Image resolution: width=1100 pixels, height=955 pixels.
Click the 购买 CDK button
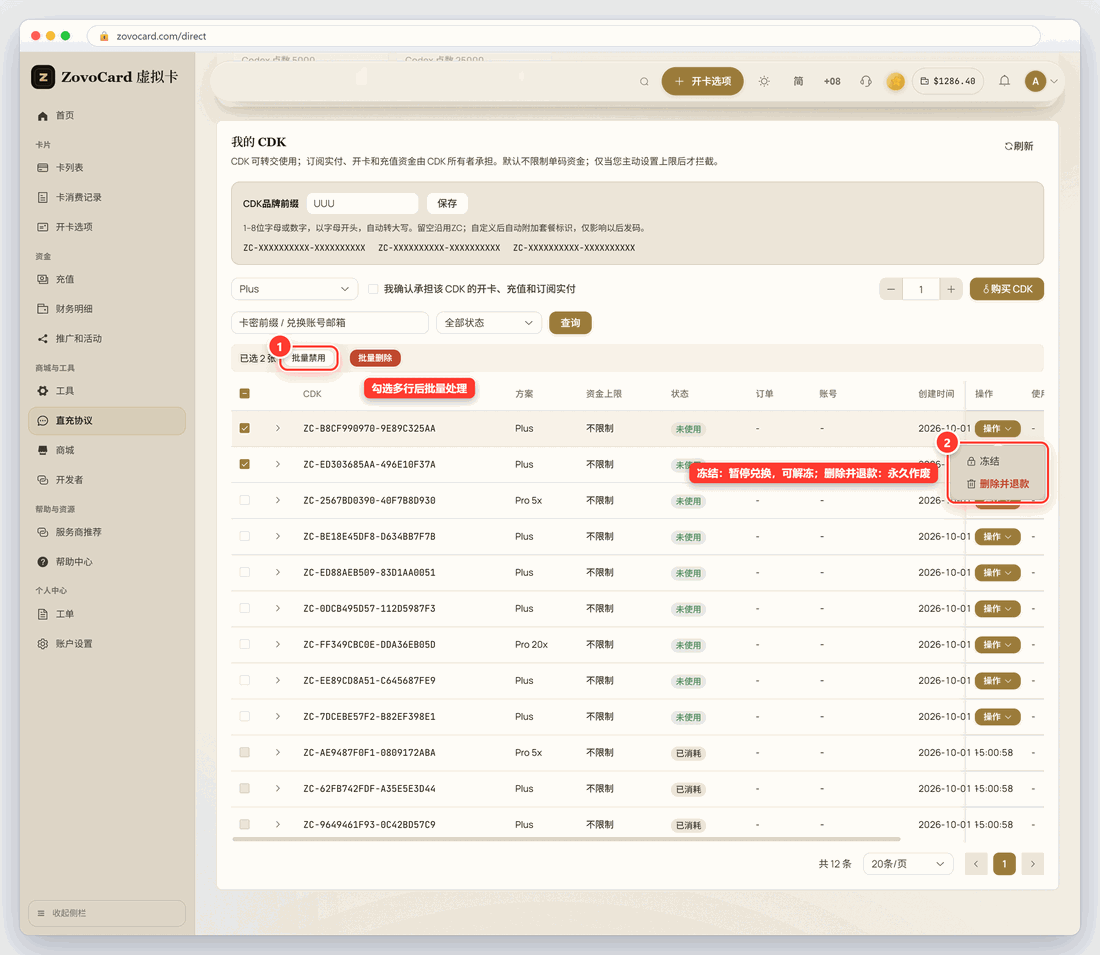(x=1007, y=289)
